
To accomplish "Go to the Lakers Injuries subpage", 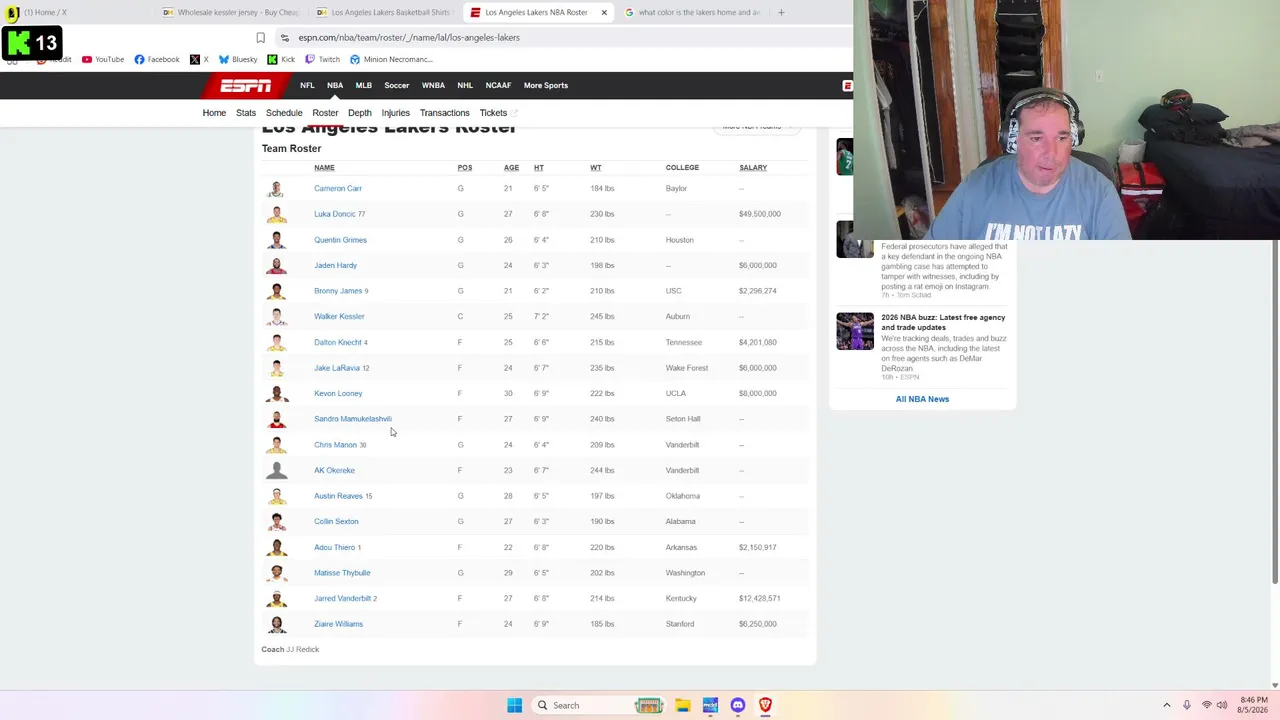I will pyautogui.click(x=396, y=113).
